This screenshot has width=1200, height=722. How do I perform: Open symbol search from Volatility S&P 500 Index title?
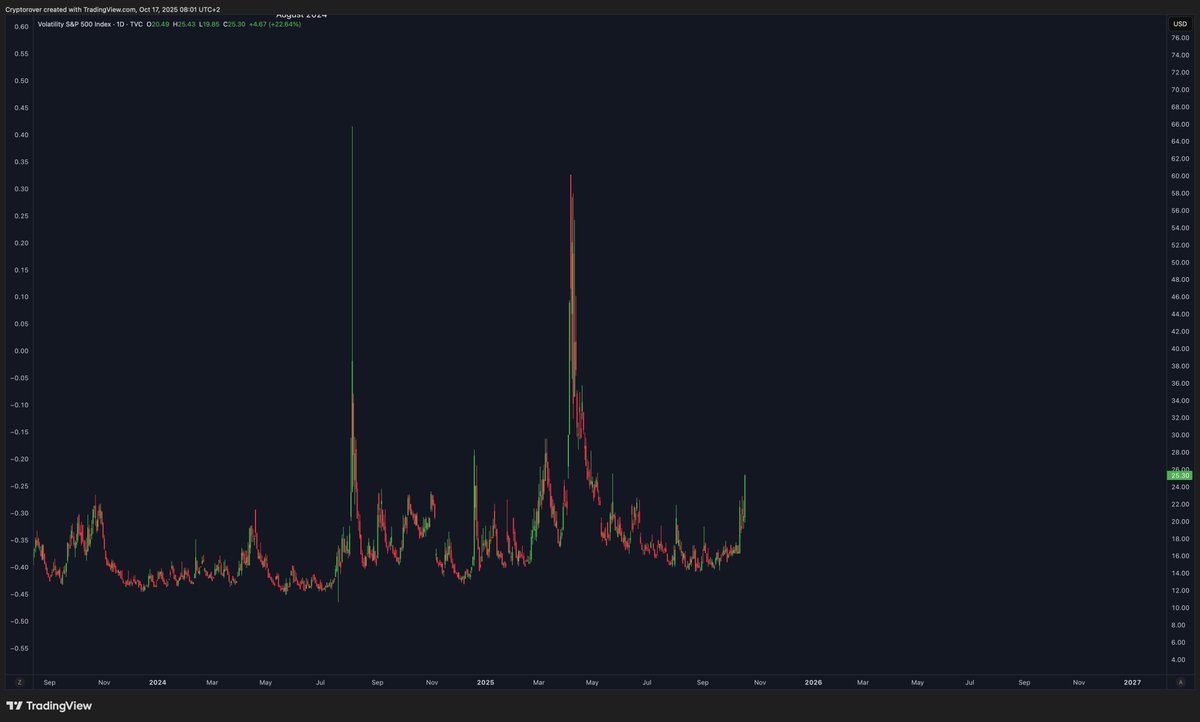(x=73, y=23)
